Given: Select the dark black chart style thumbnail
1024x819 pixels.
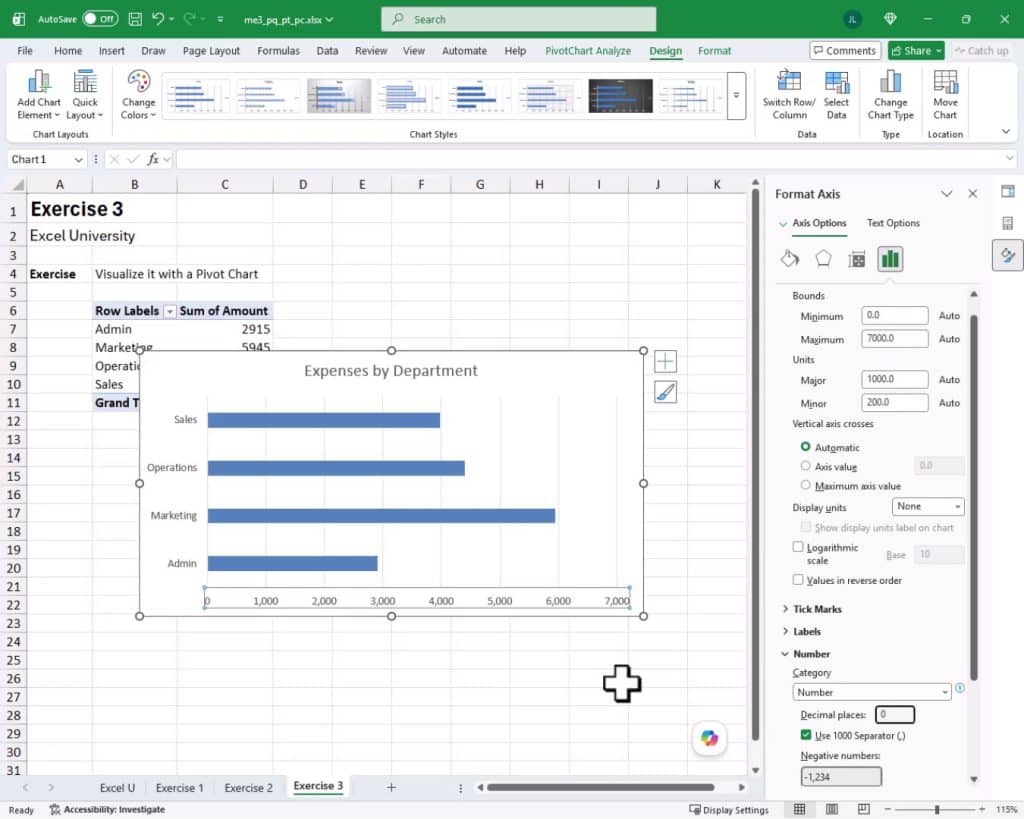Looking at the screenshot, I should pos(620,95).
